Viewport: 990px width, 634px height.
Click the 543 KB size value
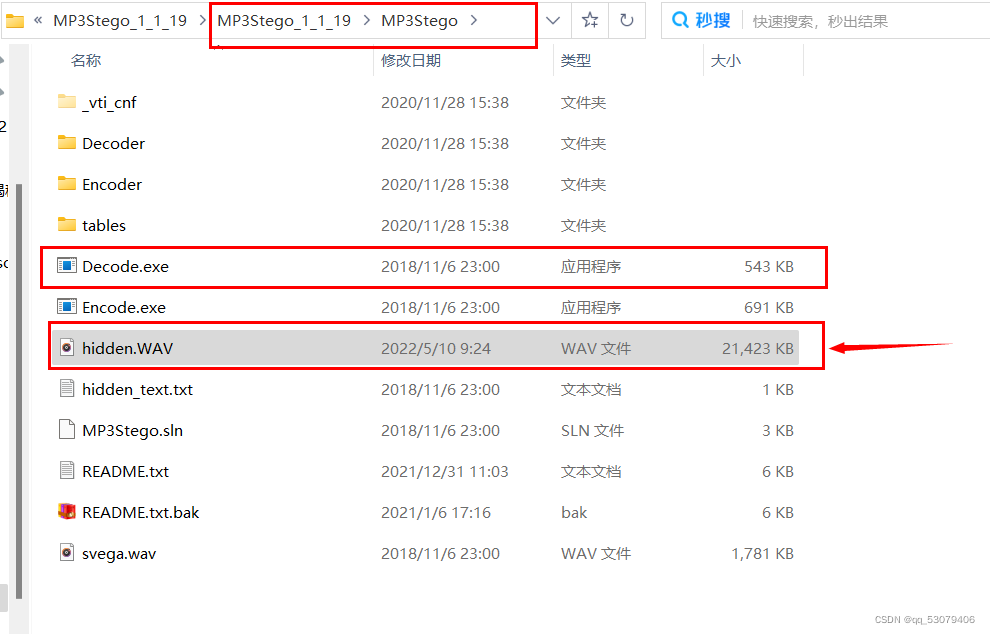pos(769,266)
